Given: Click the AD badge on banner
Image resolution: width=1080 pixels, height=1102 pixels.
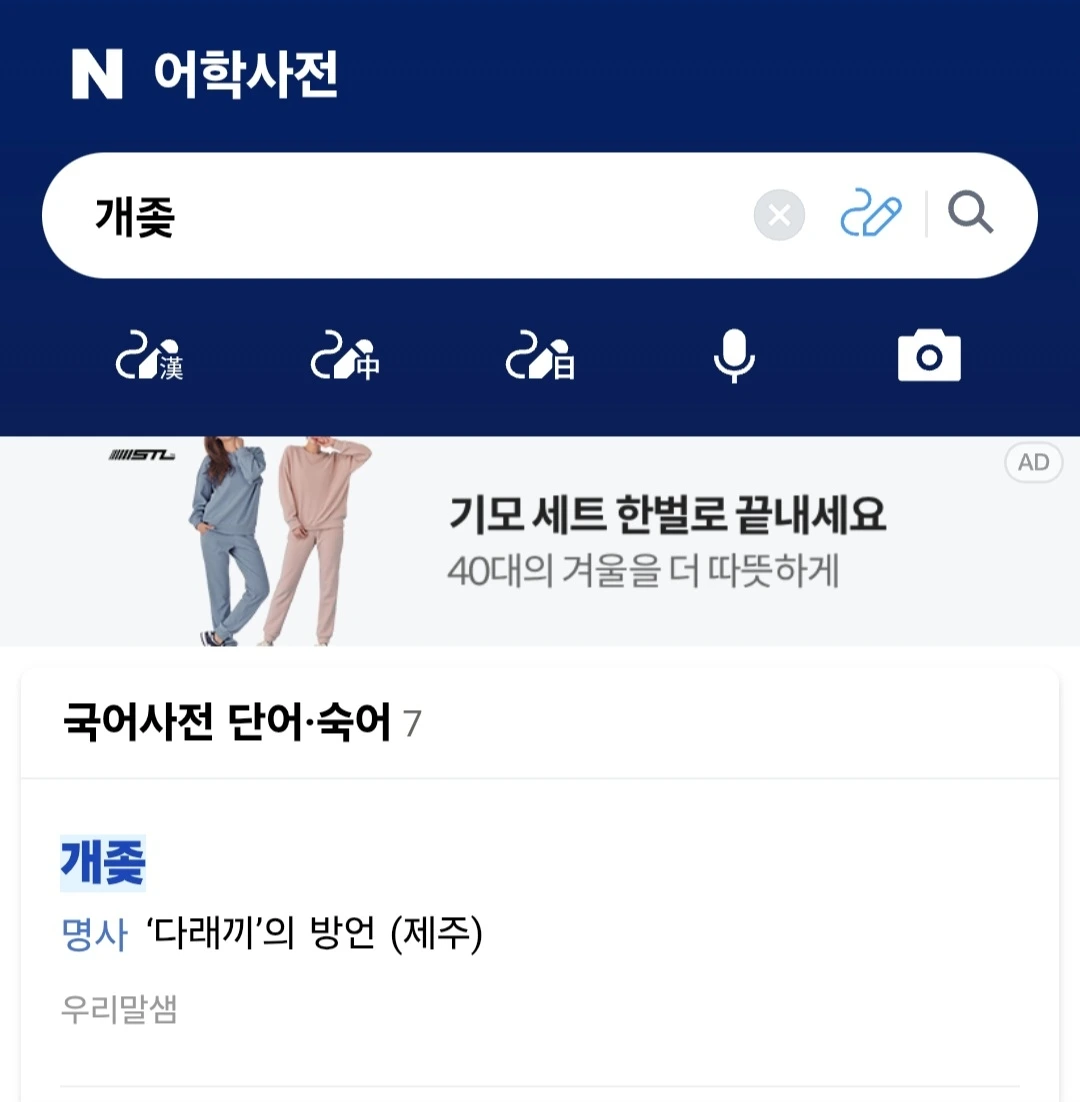Looking at the screenshot, I should pos(1034,462).
